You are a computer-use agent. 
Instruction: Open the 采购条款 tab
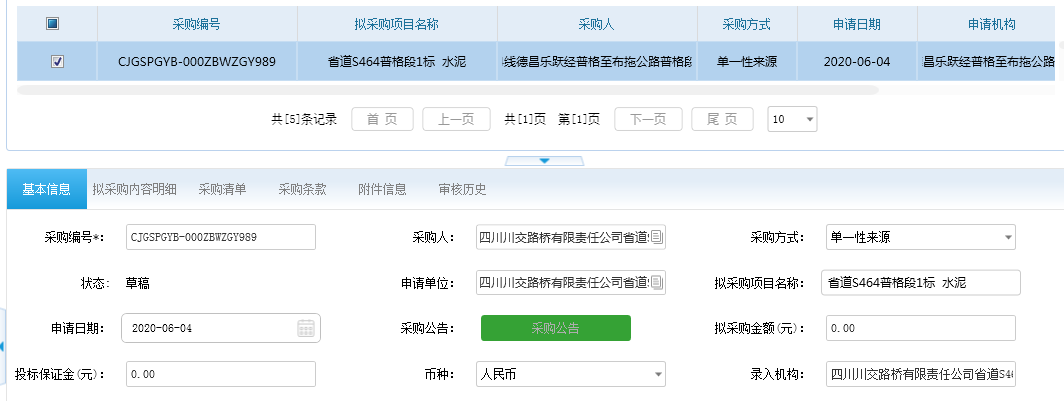coord(302,189)
